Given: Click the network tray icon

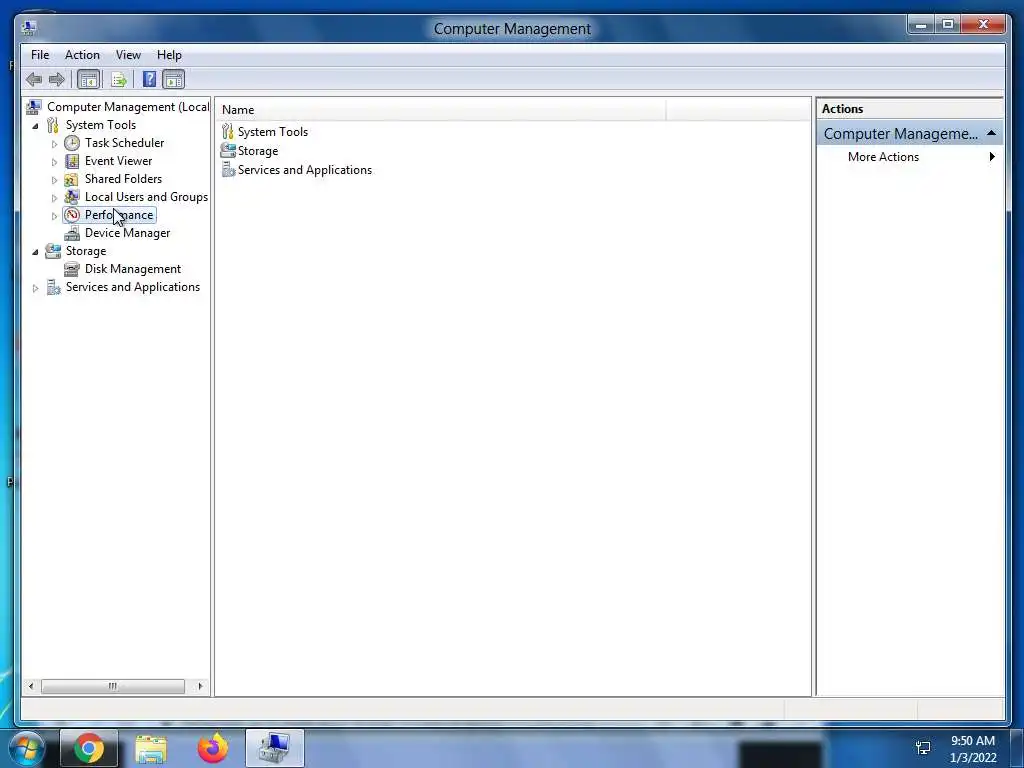Looking at the screenshot, I should click(x=923, y=748).
